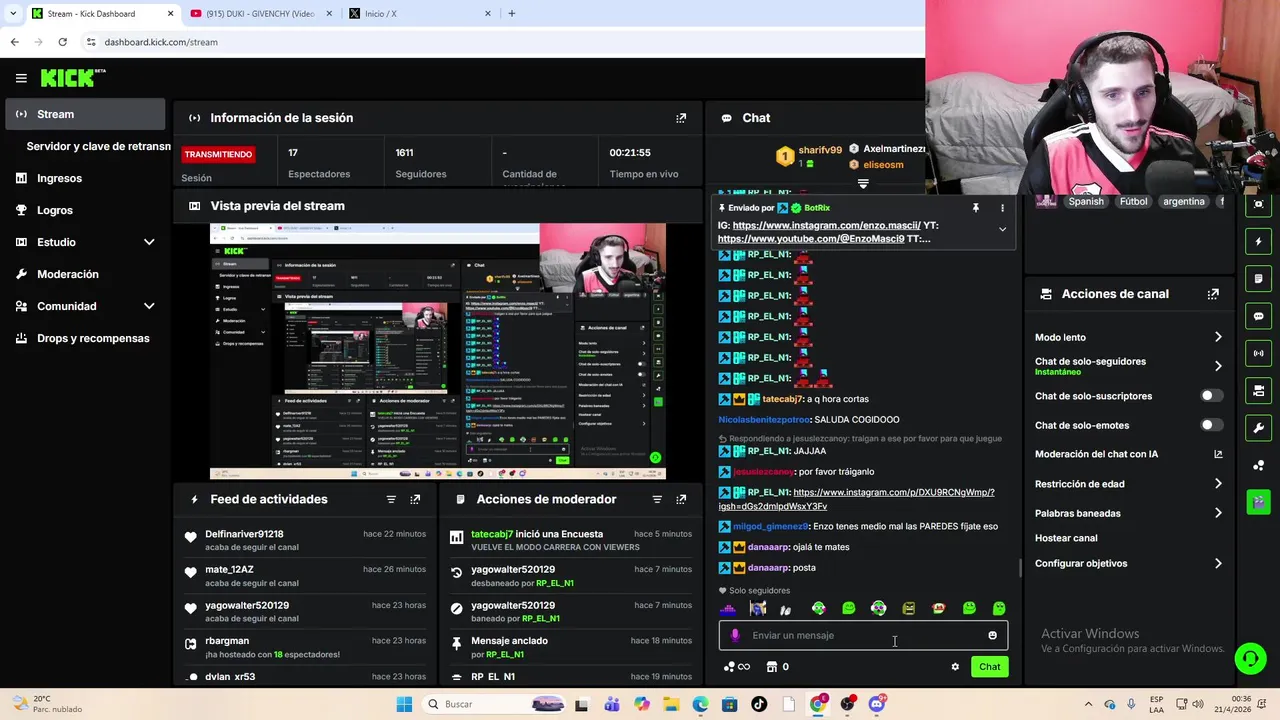This screenshot has width=1280, height=720.
Task: Reload the browser page
Action: (62, 42)
